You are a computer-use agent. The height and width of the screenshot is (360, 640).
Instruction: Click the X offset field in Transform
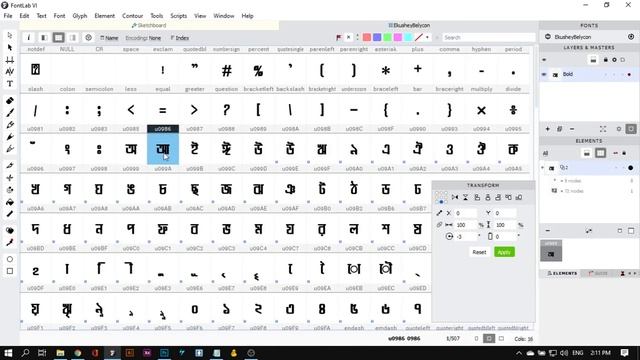point(465,213)
